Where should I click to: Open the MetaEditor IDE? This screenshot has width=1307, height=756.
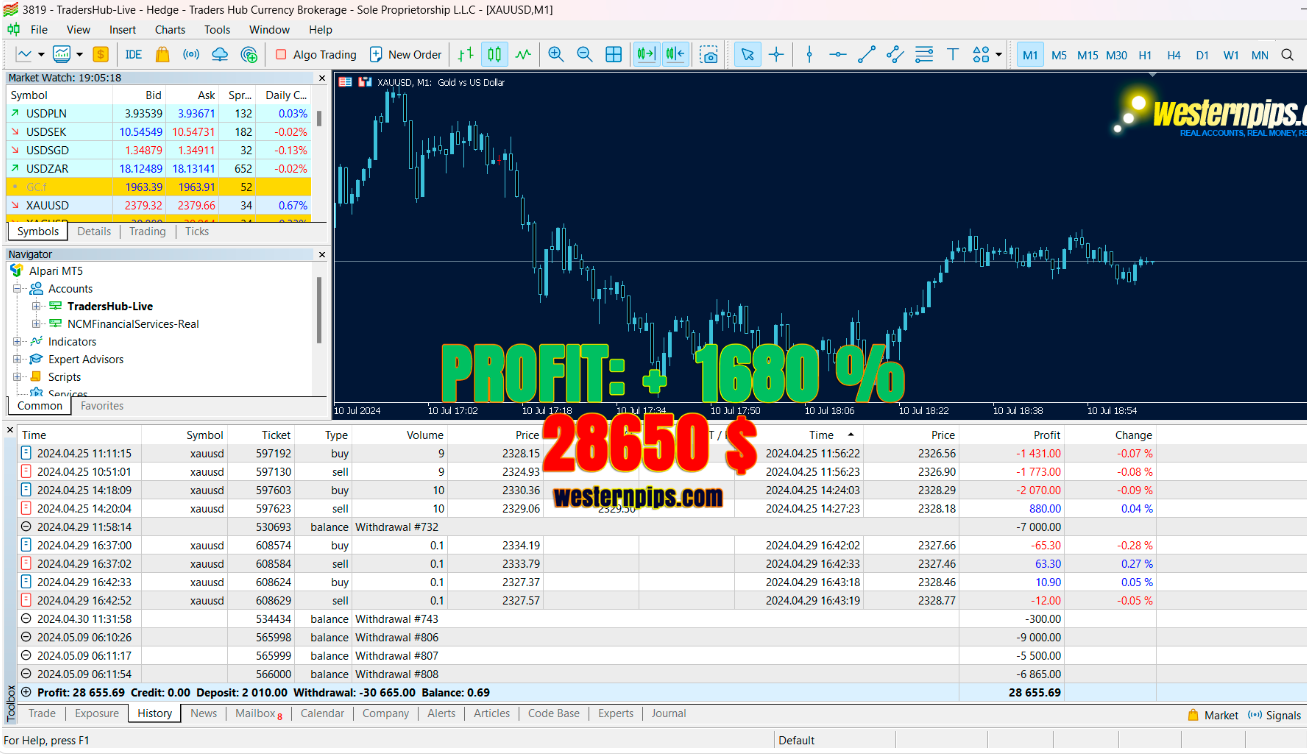click(133, 54)
